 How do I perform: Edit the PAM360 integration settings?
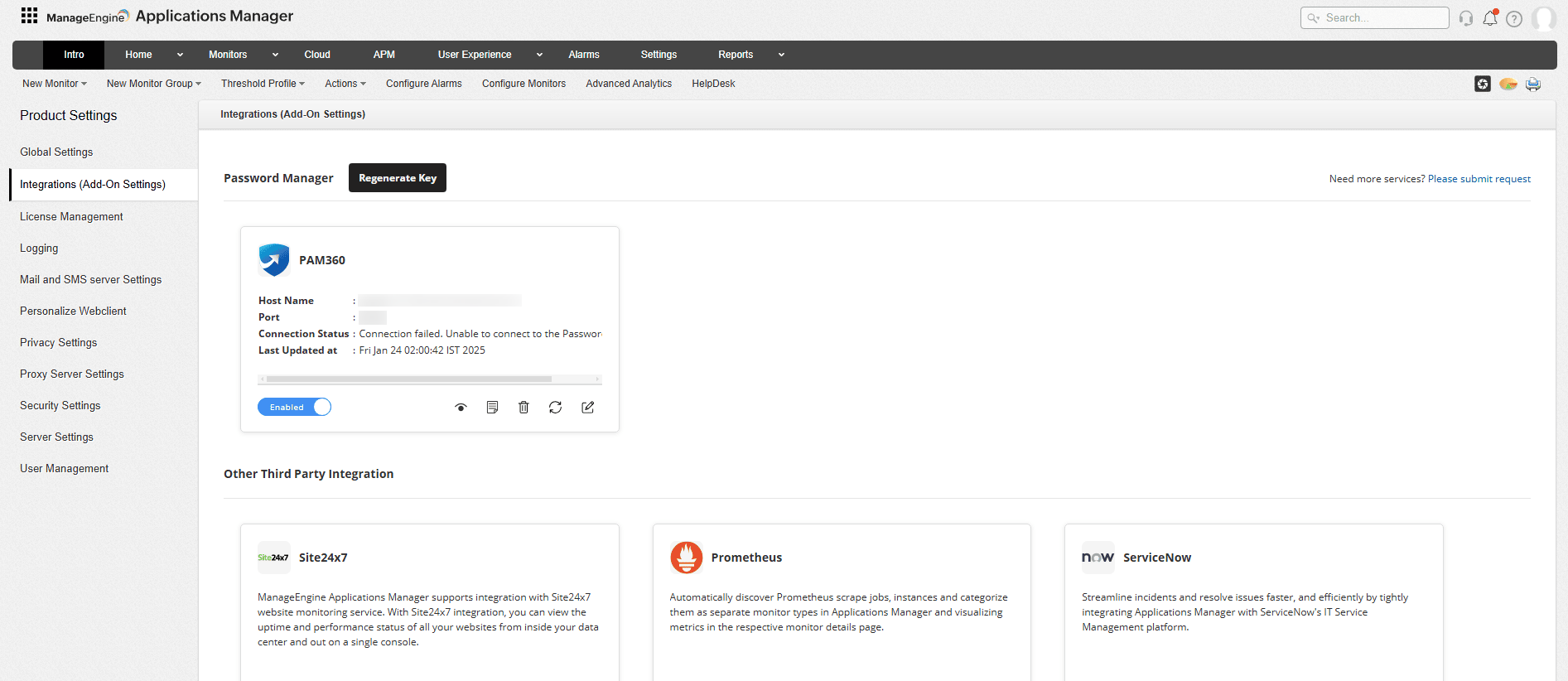(588, 408)
